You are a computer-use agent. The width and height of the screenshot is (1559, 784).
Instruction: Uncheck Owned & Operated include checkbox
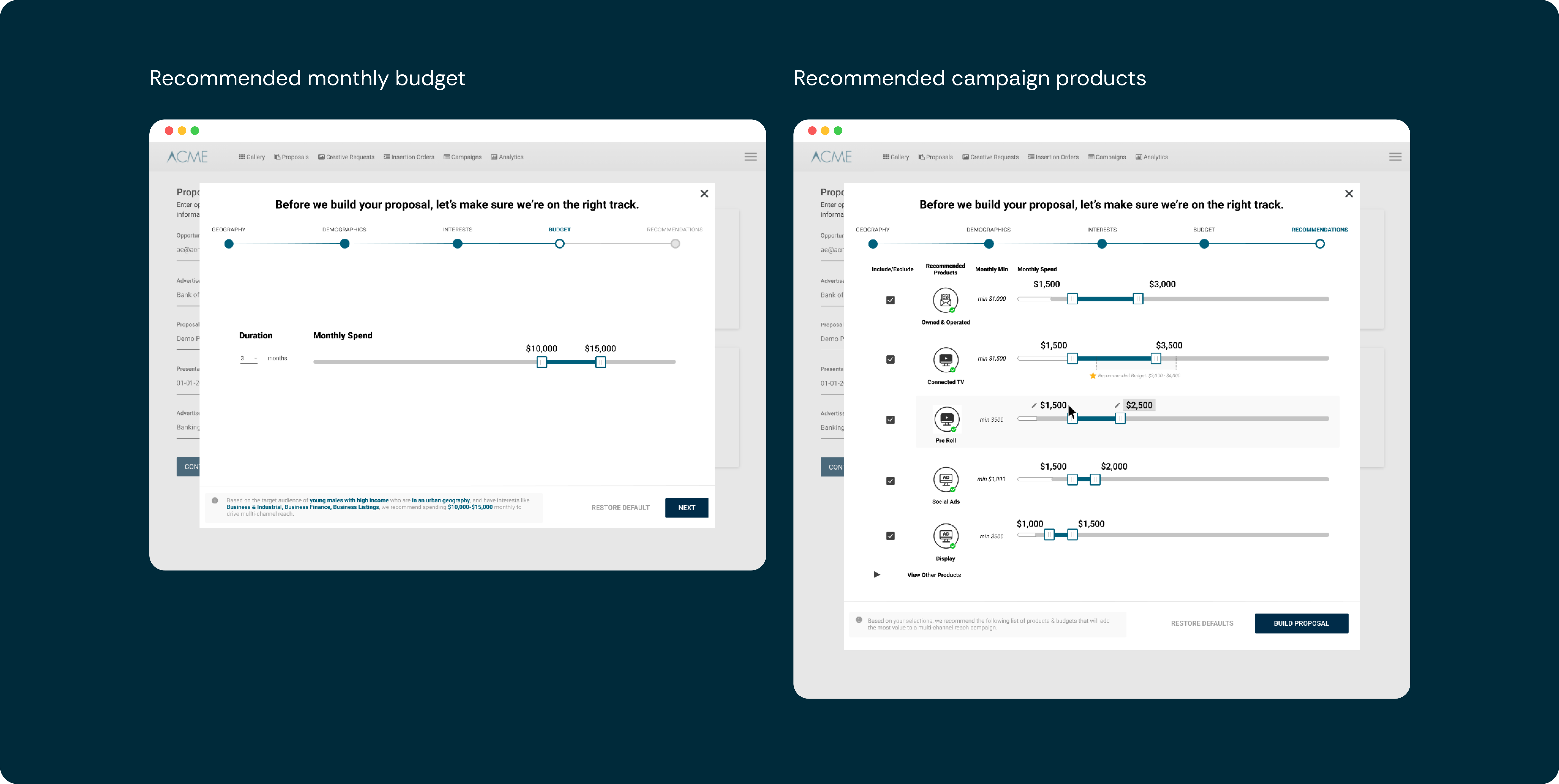(x=890, y=300)
